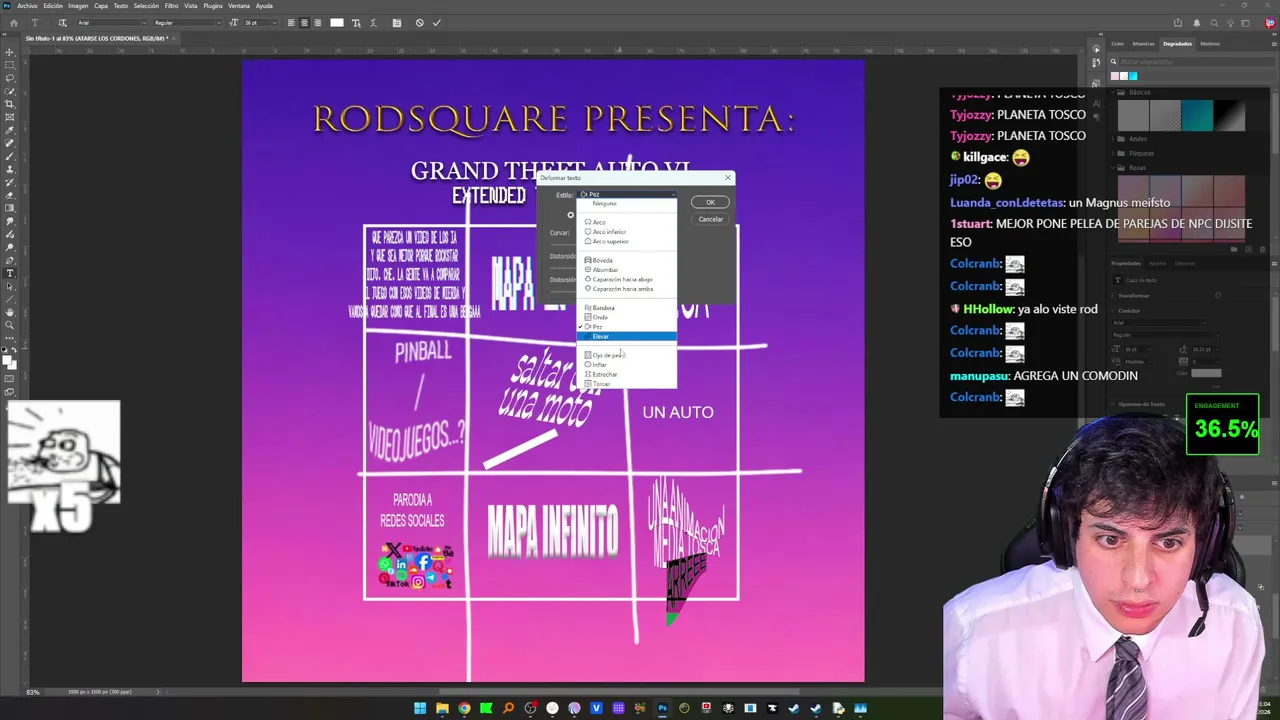
Task: Cancel current text edits icon
Action: [x=419, y=23]
